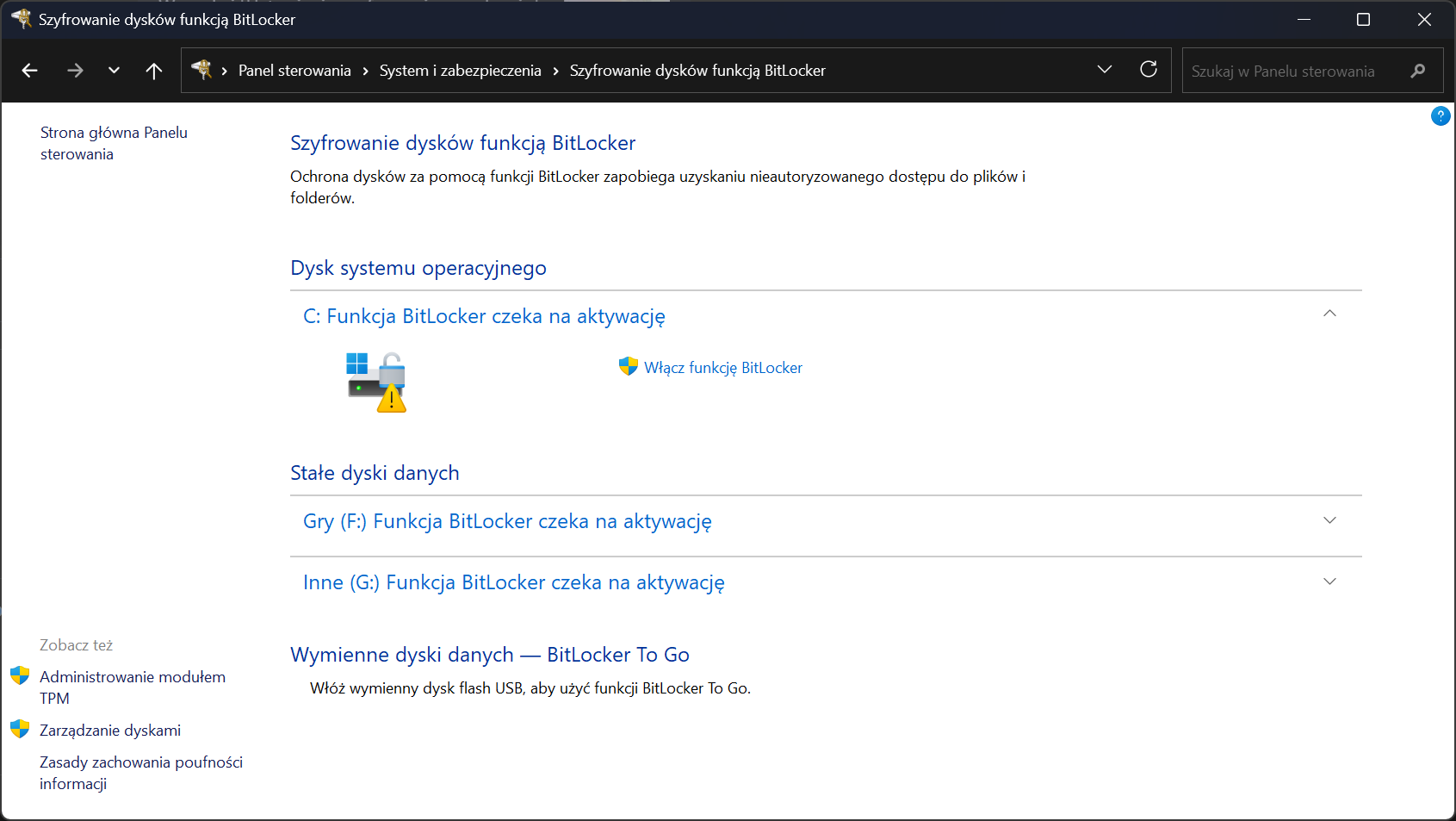Open recent locations dropdown chevron
This screenshot has width=1456, height=821.
(x=114, y=71)
